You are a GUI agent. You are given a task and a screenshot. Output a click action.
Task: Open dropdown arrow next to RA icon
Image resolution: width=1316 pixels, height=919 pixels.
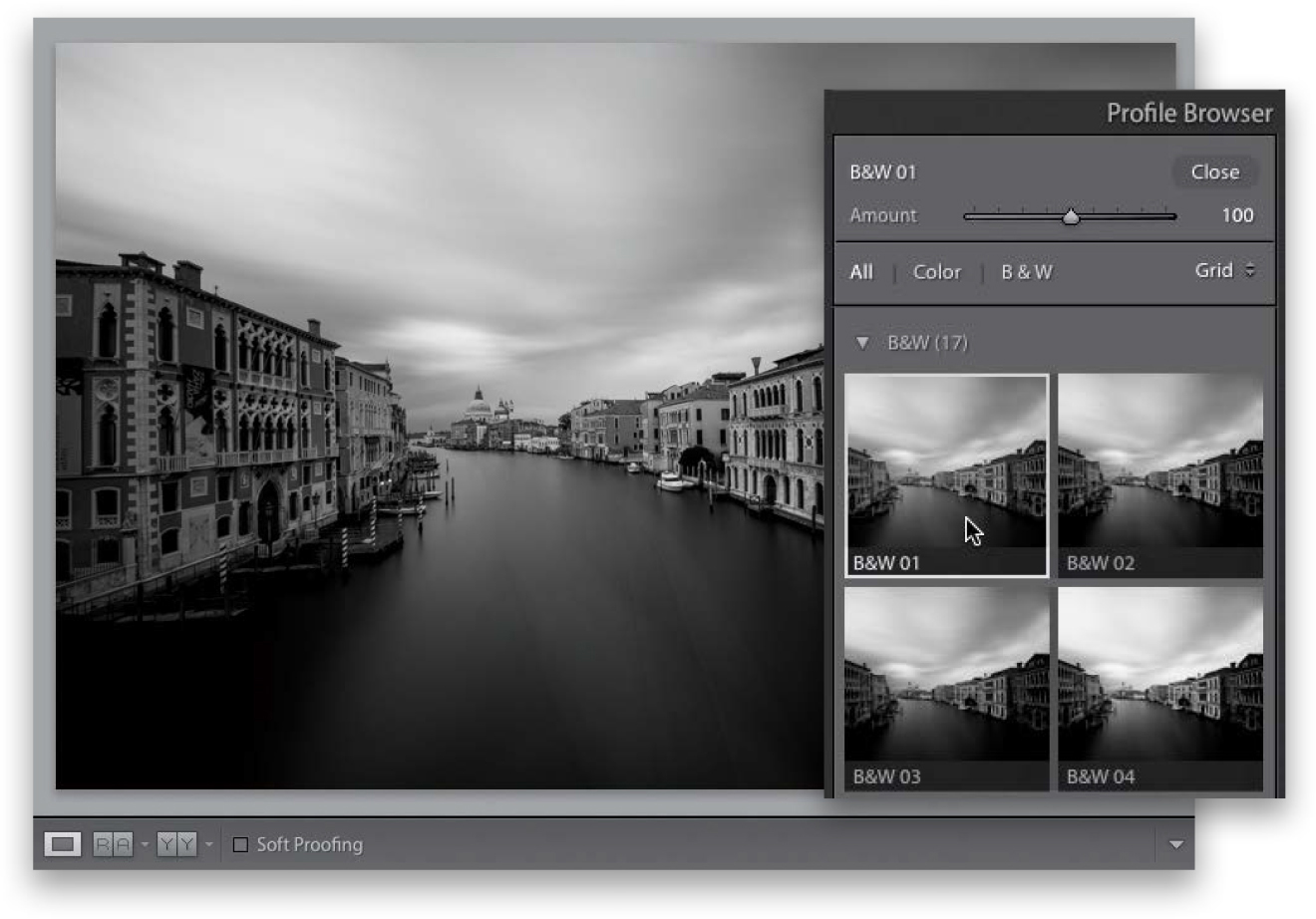[x=144, y=844]
